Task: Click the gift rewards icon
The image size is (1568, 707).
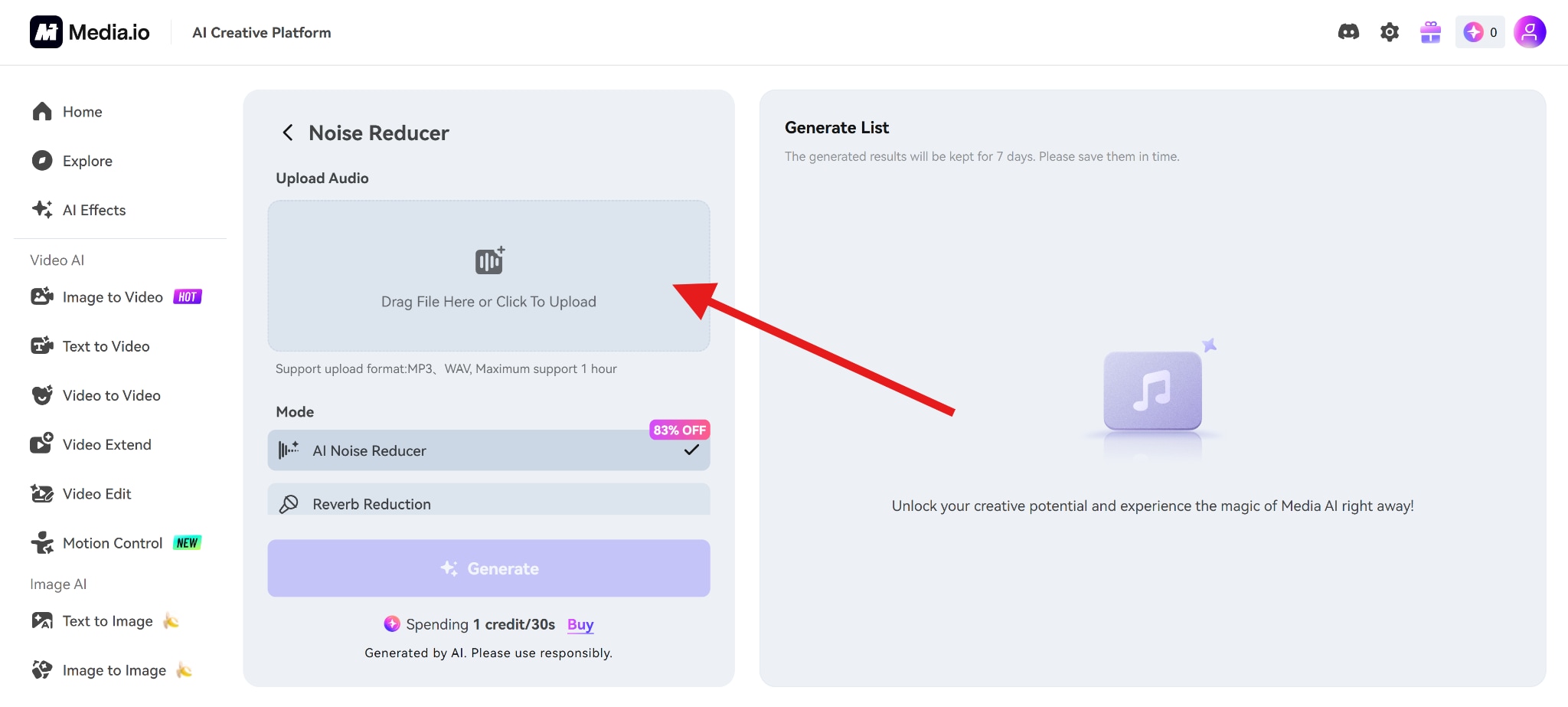Action: 1430,32
